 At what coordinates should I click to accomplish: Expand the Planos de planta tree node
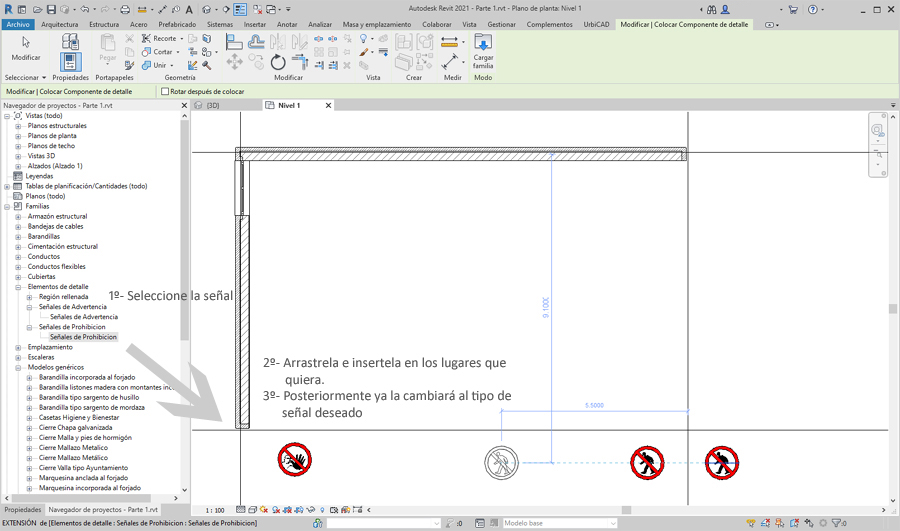click(18, 136)
